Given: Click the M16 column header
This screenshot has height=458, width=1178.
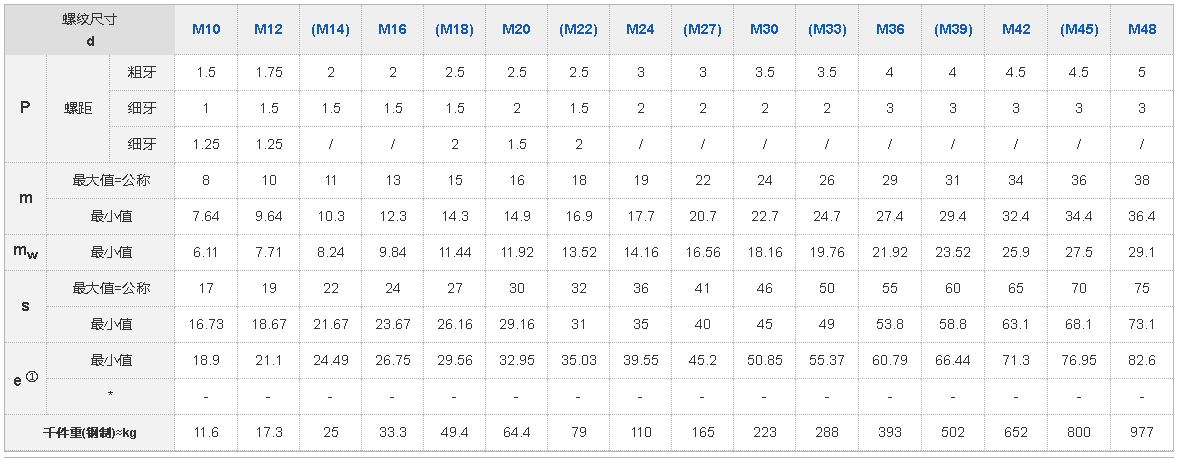Looking at the screenshot, I should (392, 30).
